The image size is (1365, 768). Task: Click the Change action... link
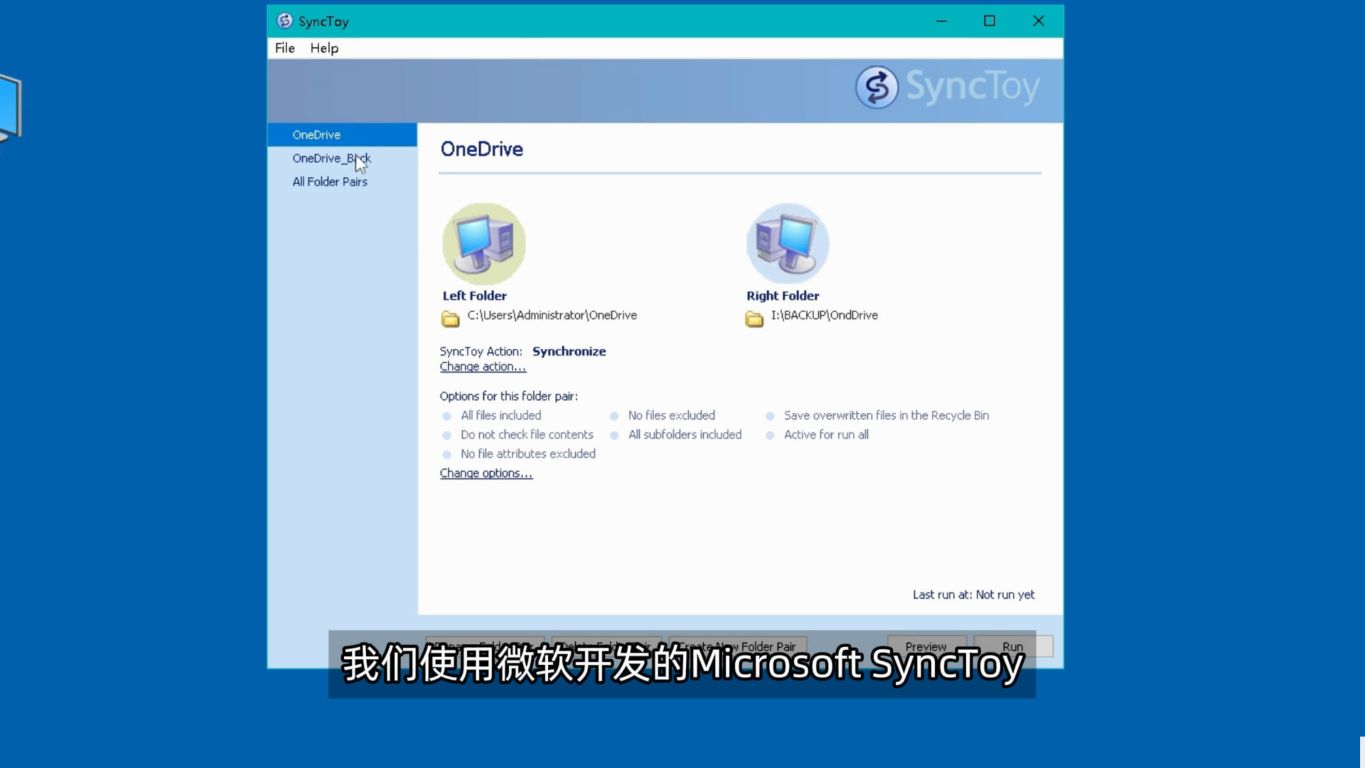(483, 367)
